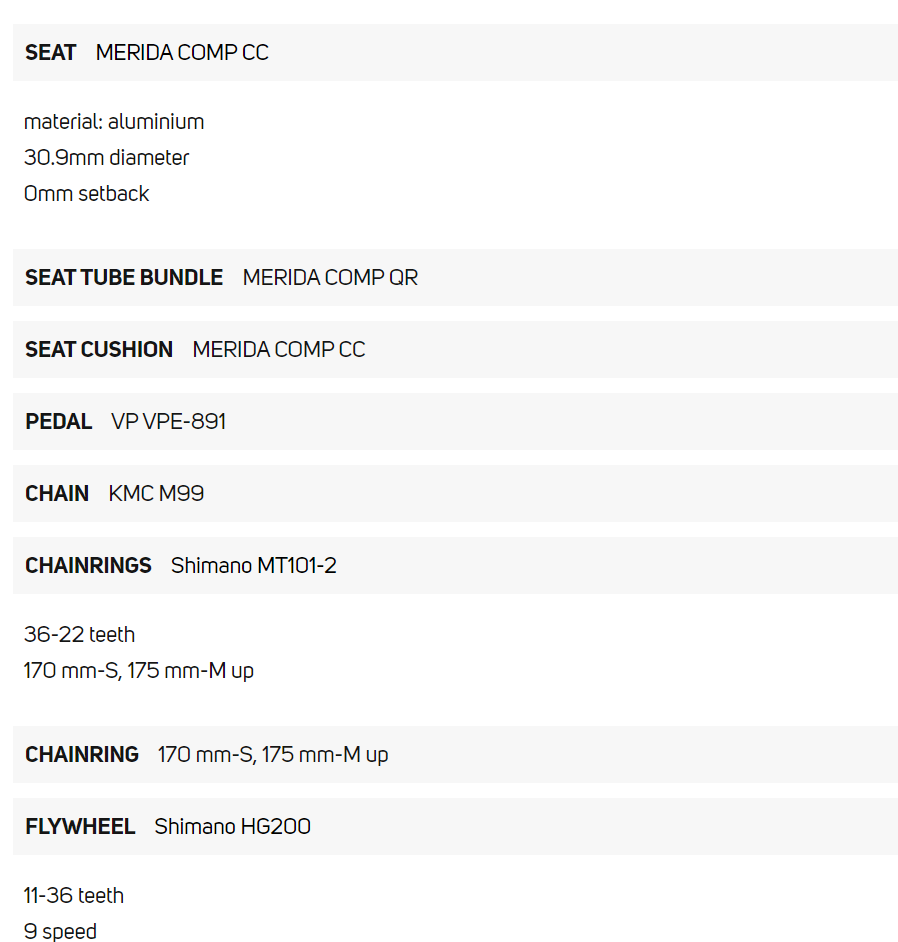Click Shimano MT101-2 chainrings value
Image resolution: width=898 pixels, height=942 pixels.
coord(253,566)
